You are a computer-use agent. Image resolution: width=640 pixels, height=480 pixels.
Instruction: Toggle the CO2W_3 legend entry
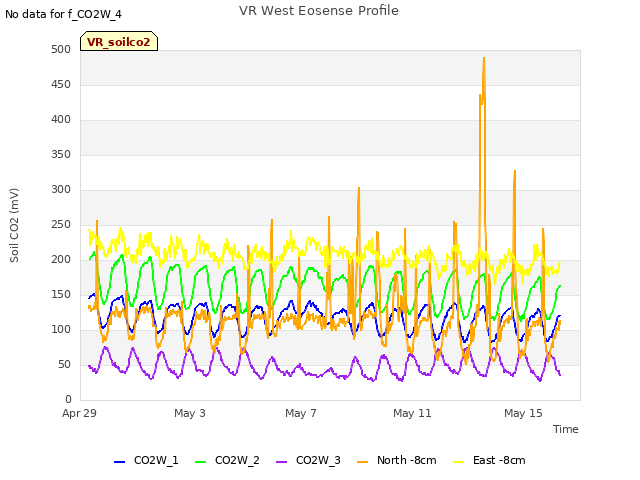pyautogui.click(x=308, y=460)
